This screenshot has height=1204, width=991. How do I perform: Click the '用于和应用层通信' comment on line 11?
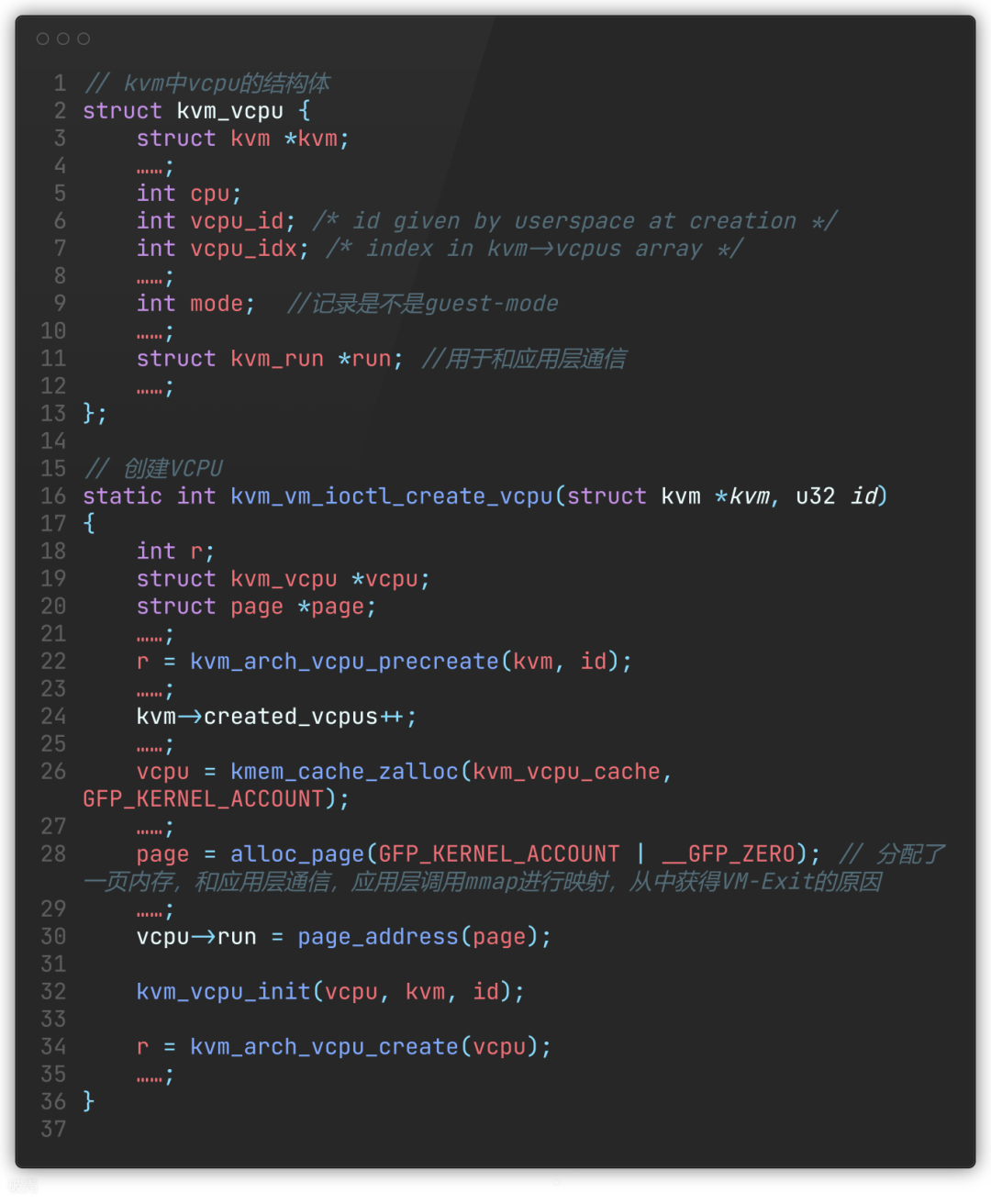524,359
